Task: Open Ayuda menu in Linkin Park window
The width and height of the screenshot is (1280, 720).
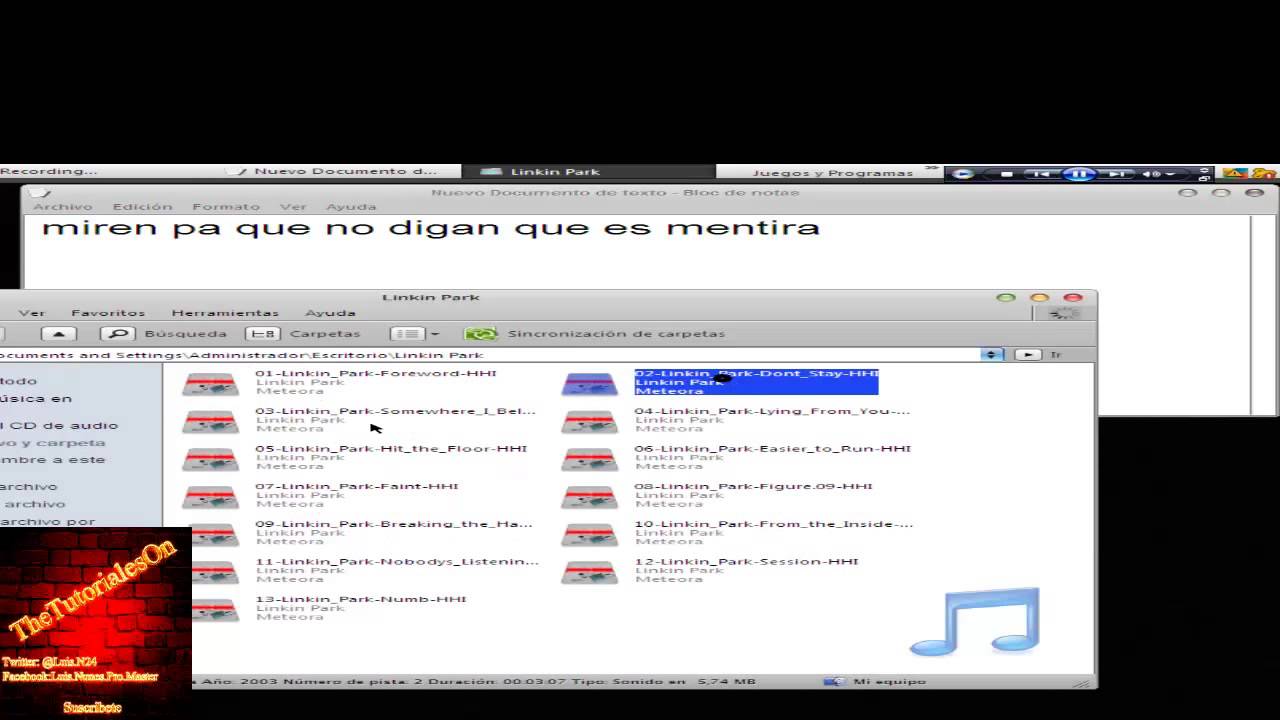Action: coord(330,313)
